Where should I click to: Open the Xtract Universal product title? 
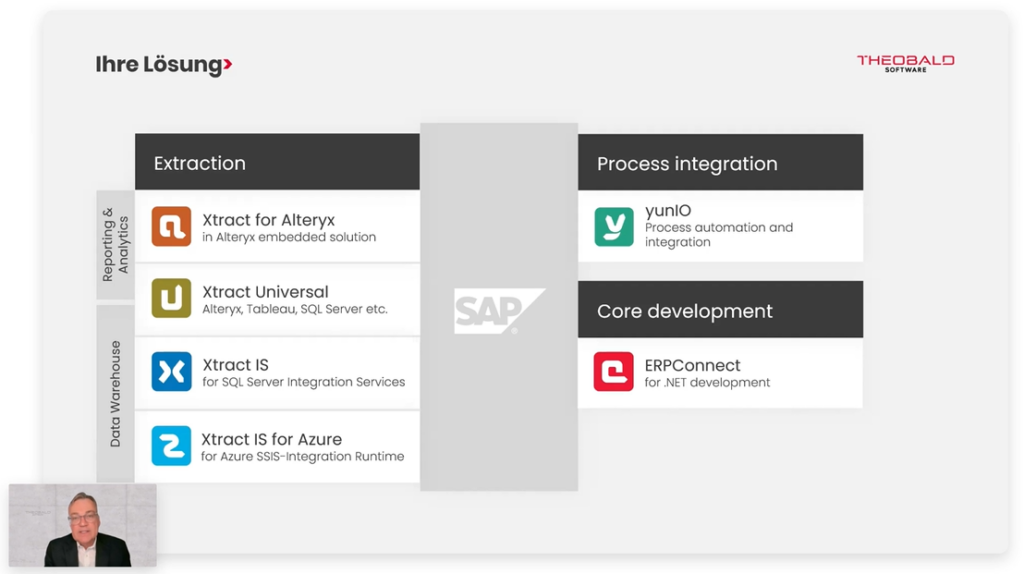265,292
